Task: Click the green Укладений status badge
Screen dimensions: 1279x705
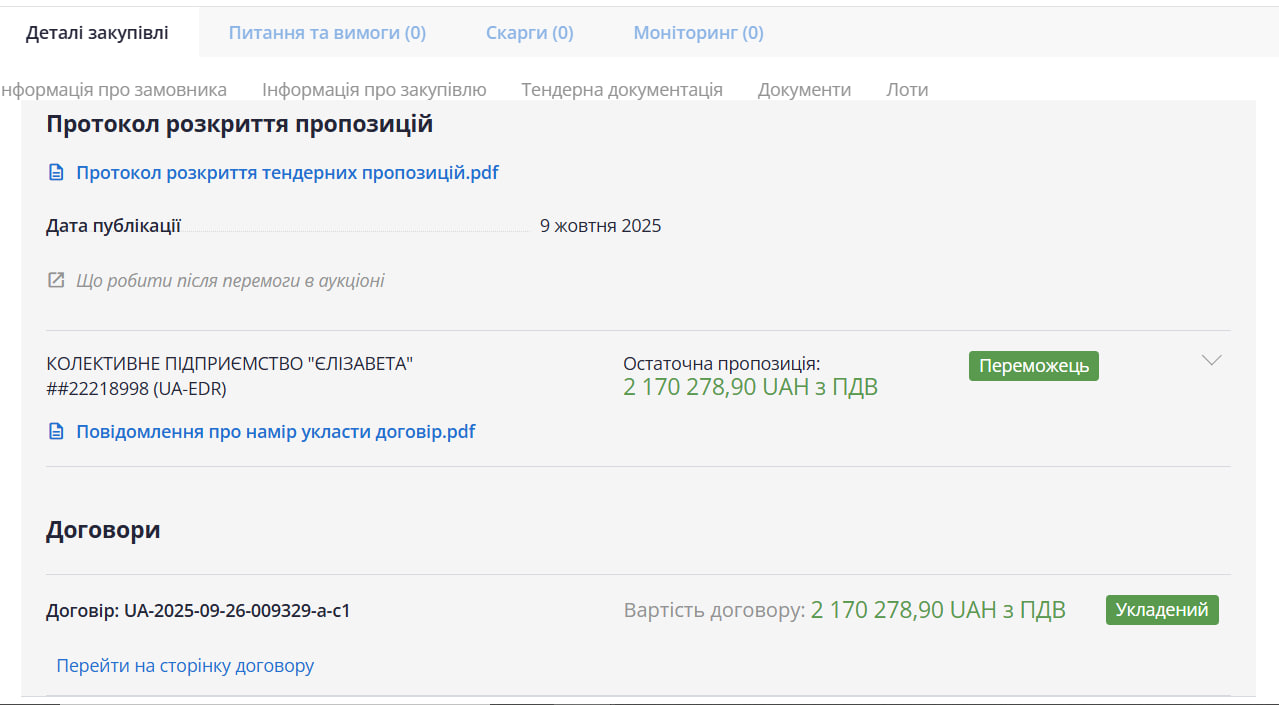Action: point(1161,610)
